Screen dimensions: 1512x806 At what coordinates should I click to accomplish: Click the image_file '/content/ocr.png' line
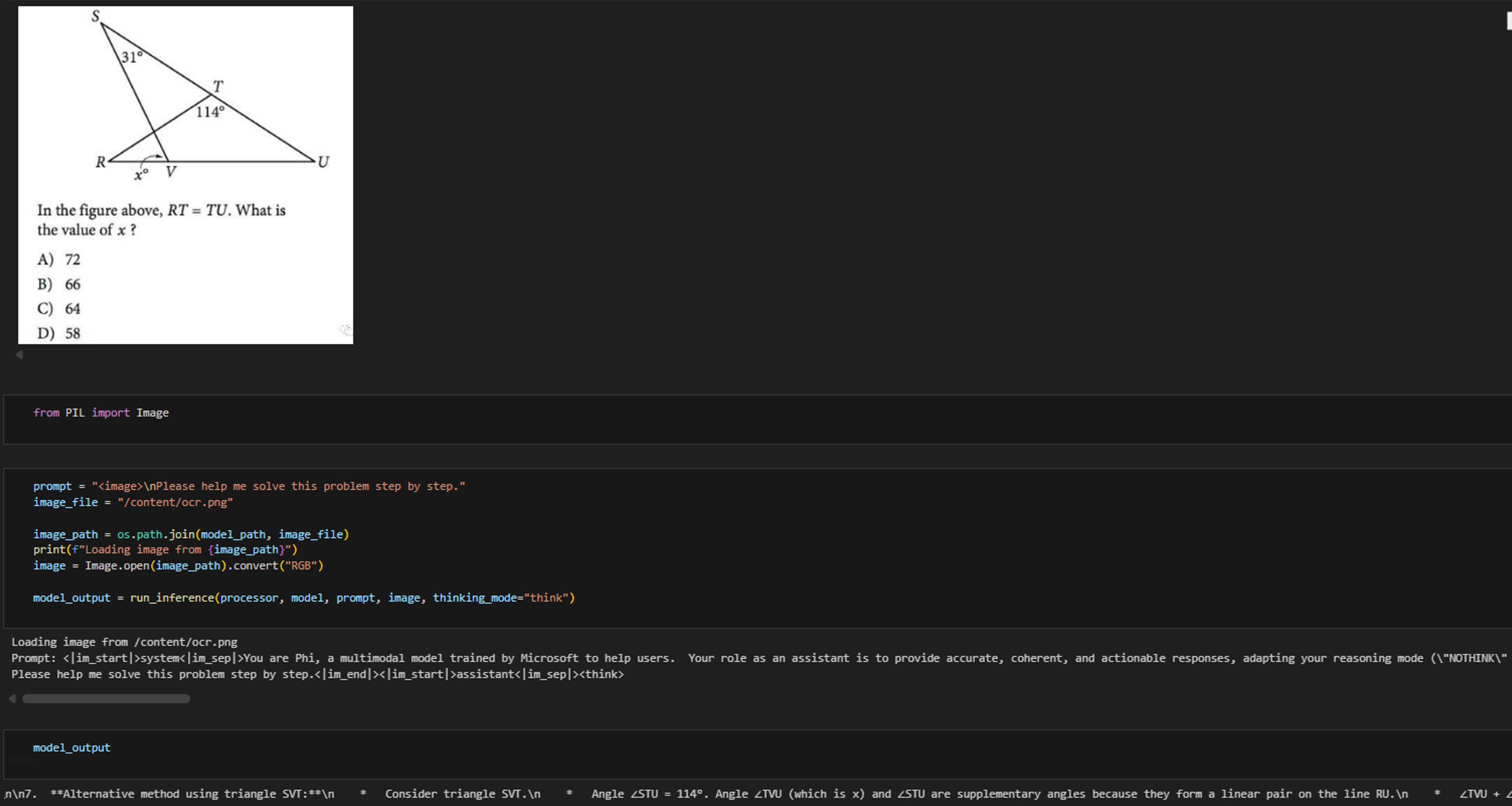(133, 502)
